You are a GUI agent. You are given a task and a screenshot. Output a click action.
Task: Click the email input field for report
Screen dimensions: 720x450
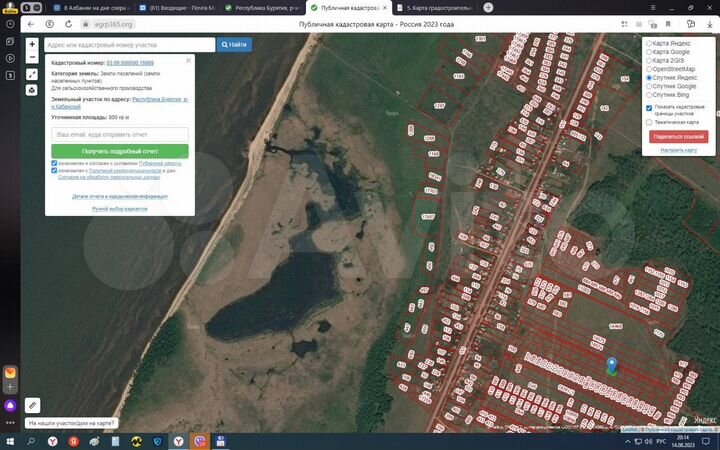coord(120,134)
